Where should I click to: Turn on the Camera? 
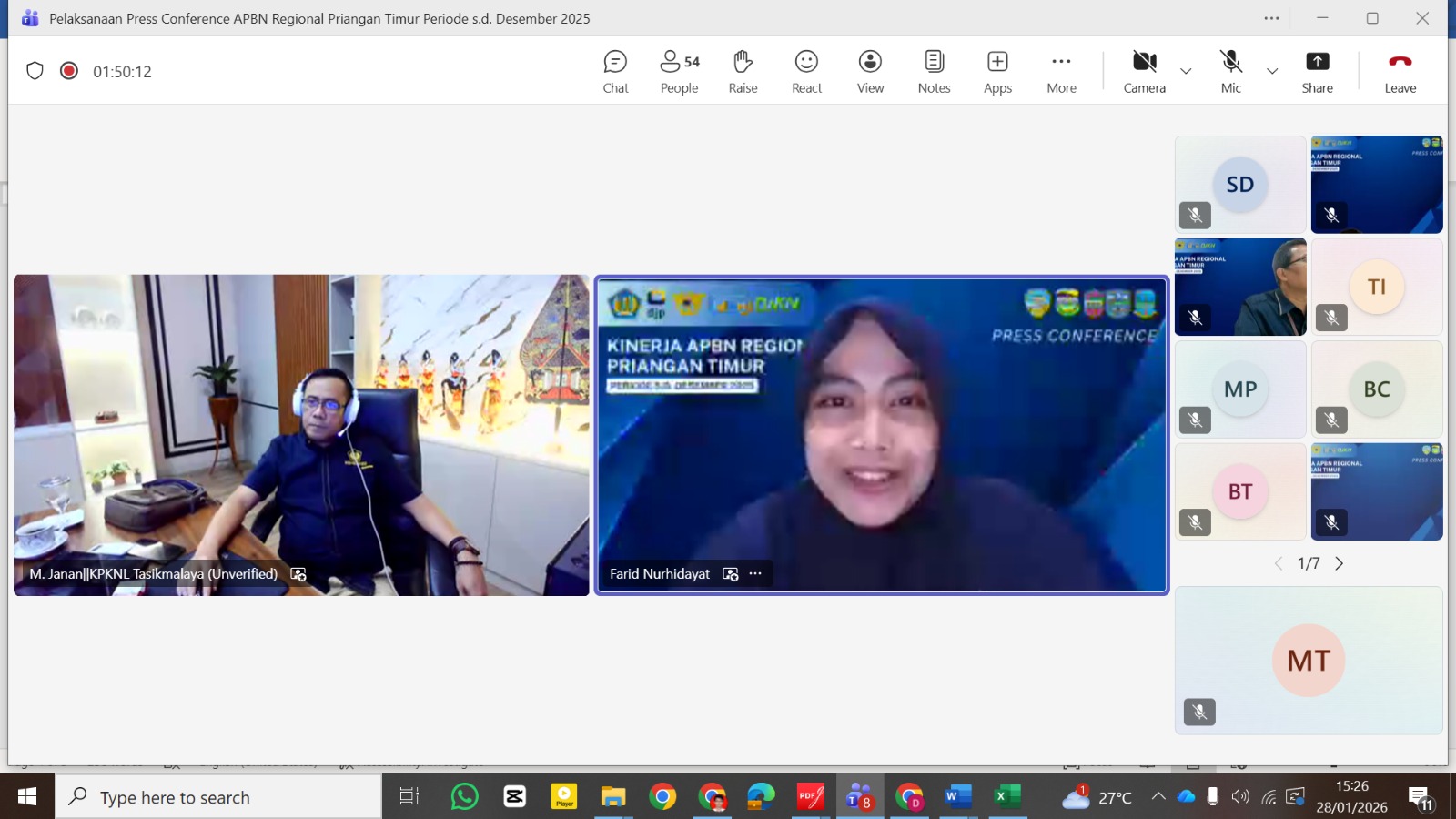(1144, 72)
